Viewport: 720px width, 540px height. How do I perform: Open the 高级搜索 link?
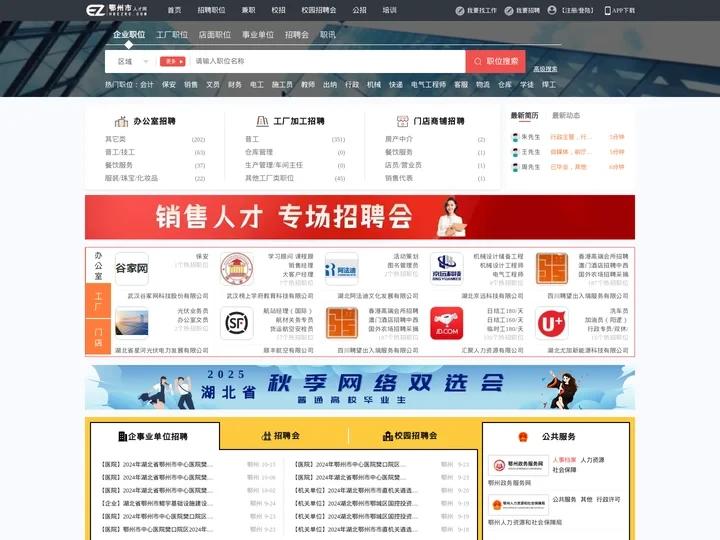tap(545, 69)
